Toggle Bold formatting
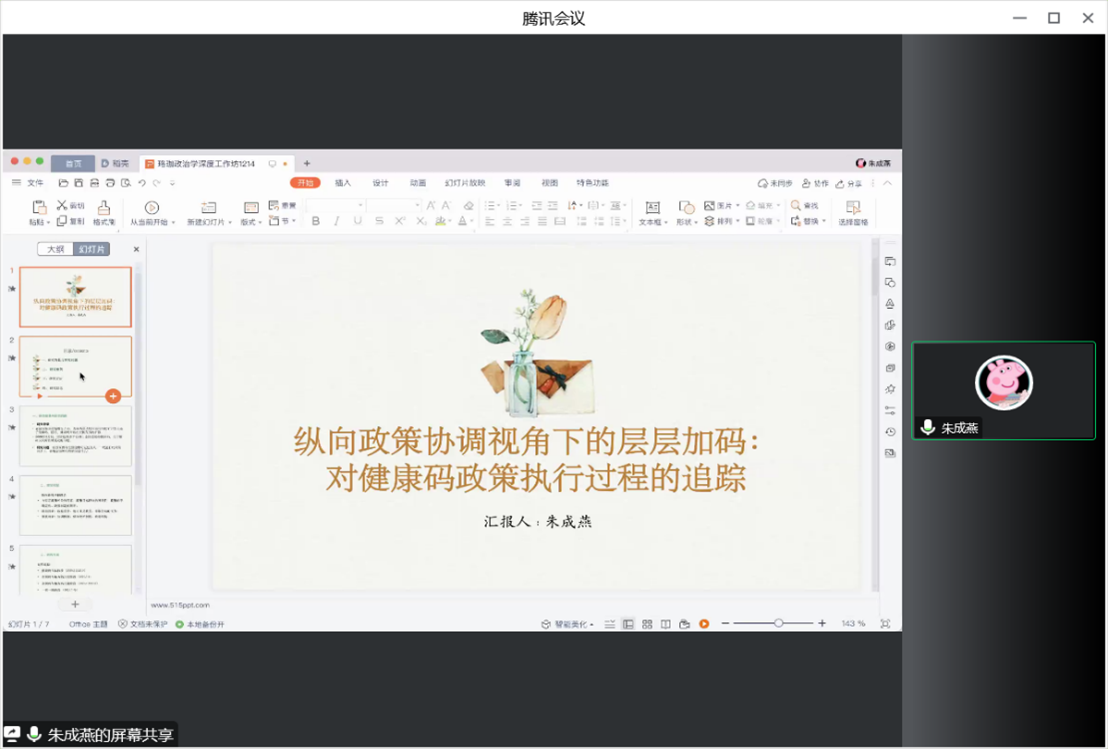Image resolution: width=1108 pixels, height=749 pixels. 316,221
